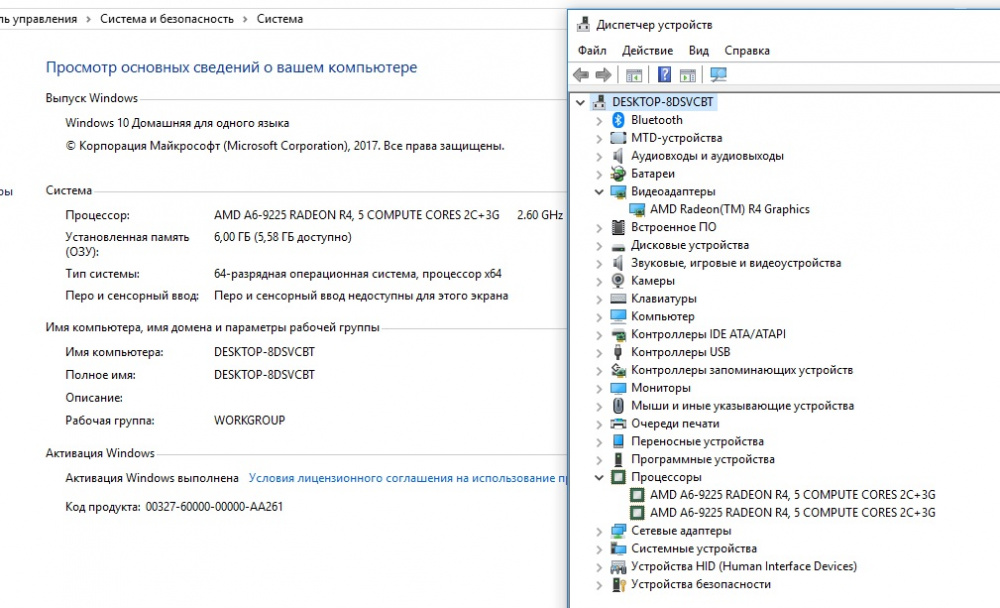
Task: Click Активация Windows выполнена status text
Action: [152, 478]
